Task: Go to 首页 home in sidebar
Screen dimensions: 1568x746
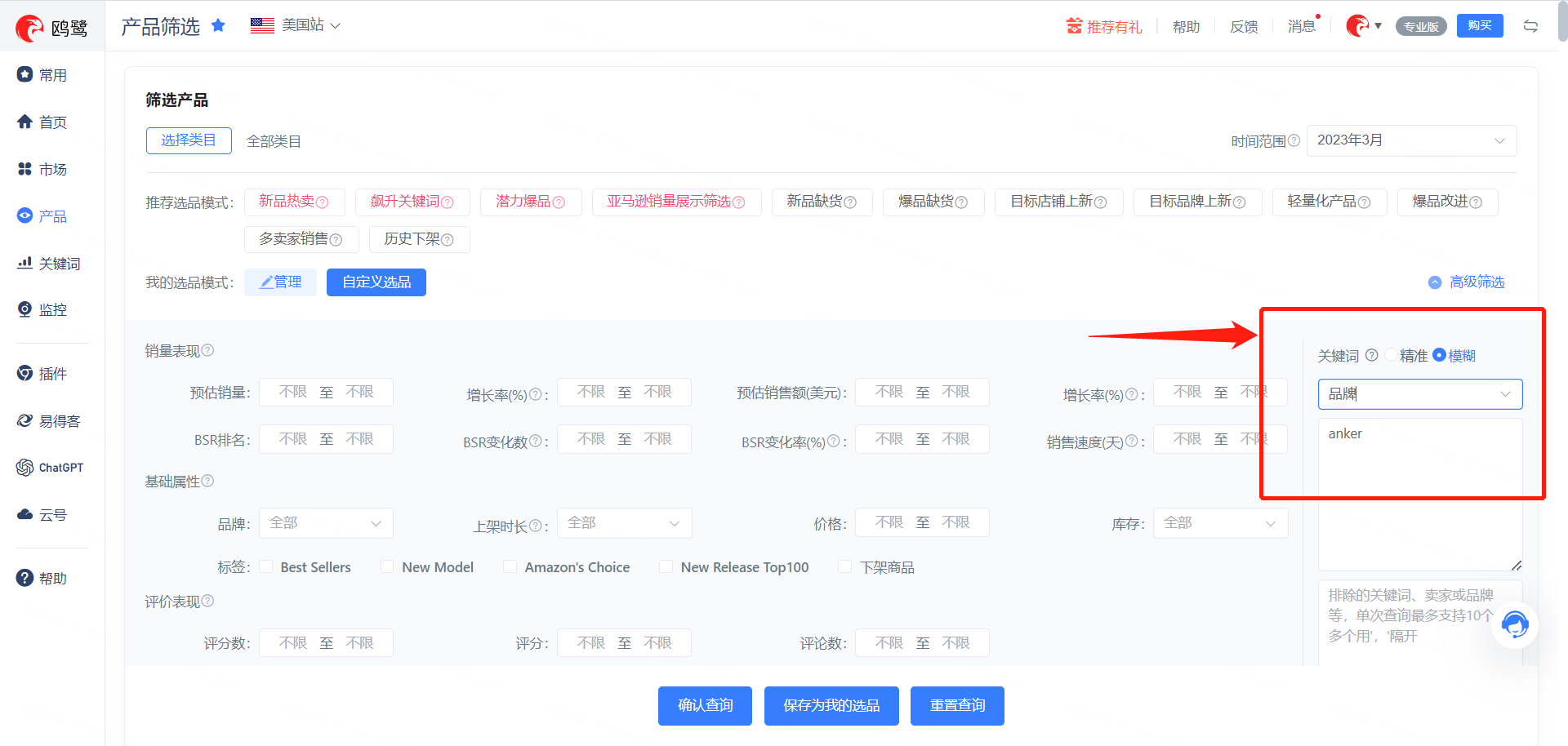Action: tap(42, 122)
